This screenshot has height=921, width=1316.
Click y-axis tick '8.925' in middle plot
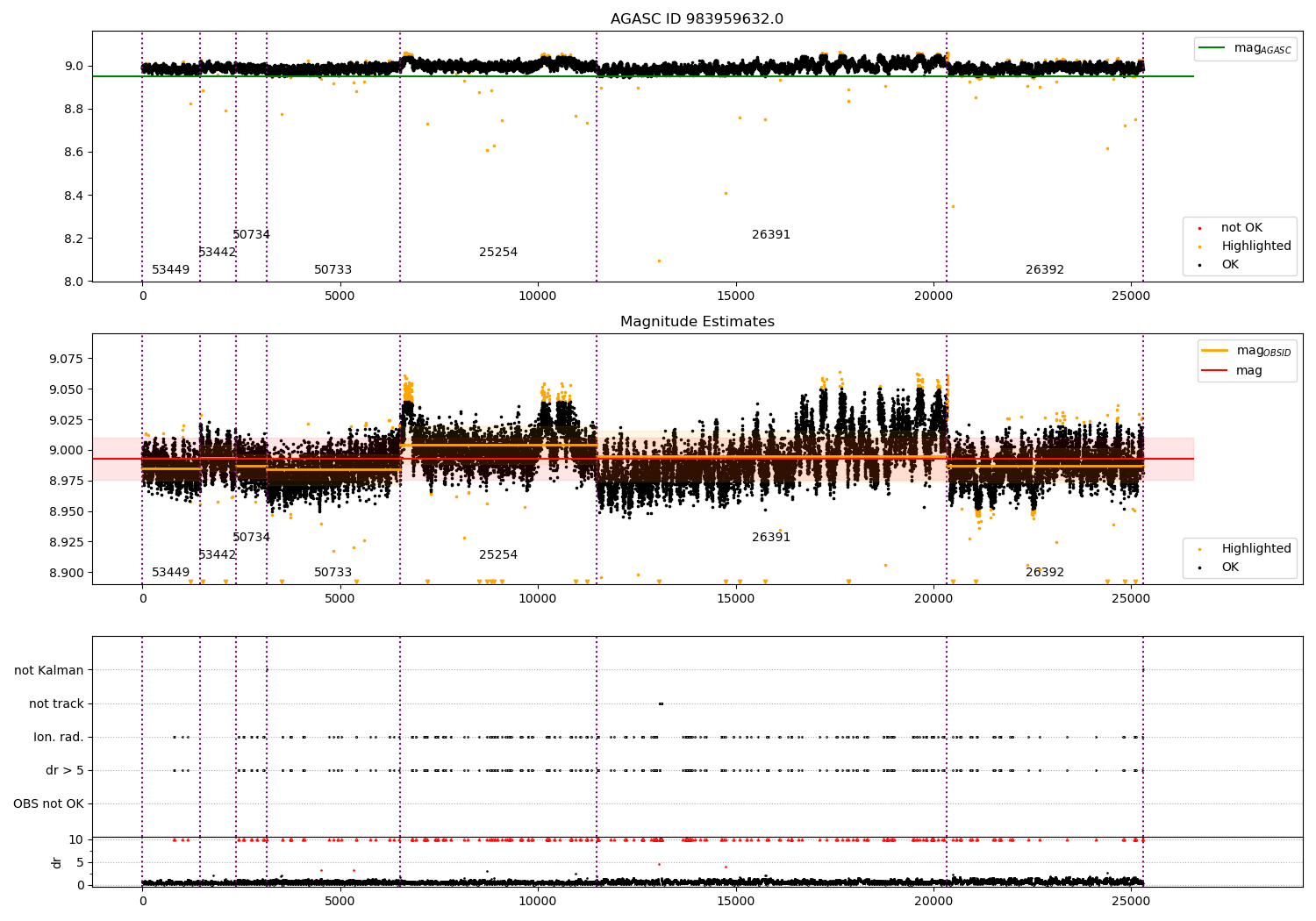click(x=65, y=542)
